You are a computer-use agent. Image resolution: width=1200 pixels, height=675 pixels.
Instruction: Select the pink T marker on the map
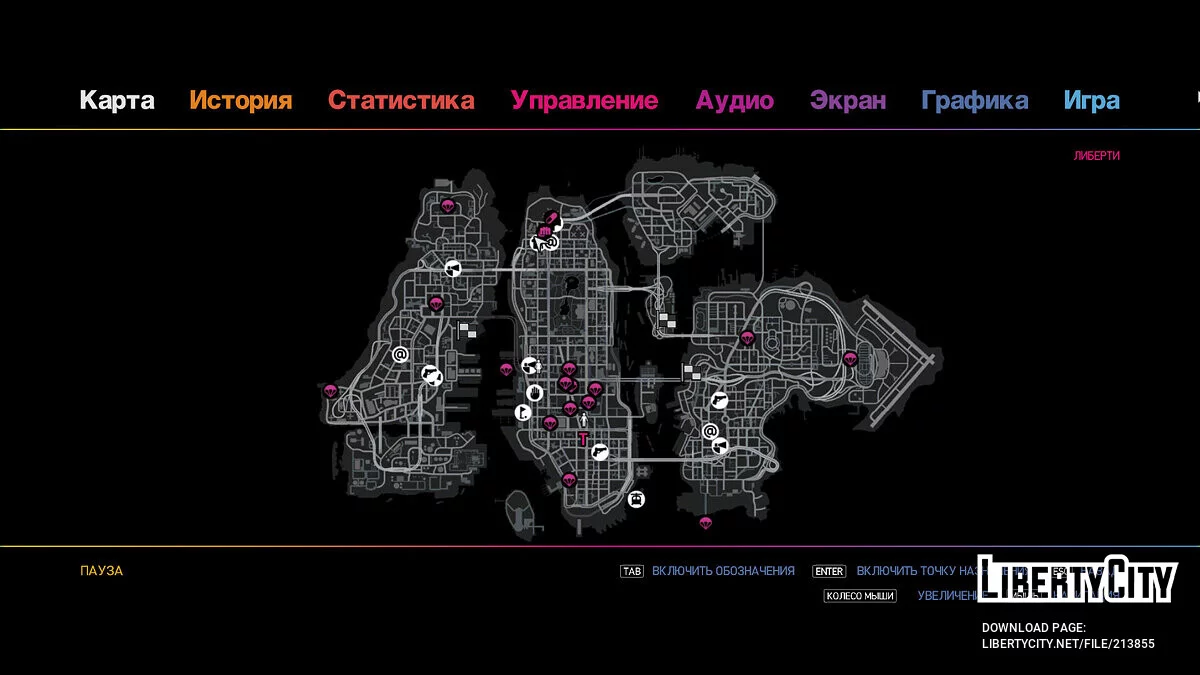click(x=582, y=438)
